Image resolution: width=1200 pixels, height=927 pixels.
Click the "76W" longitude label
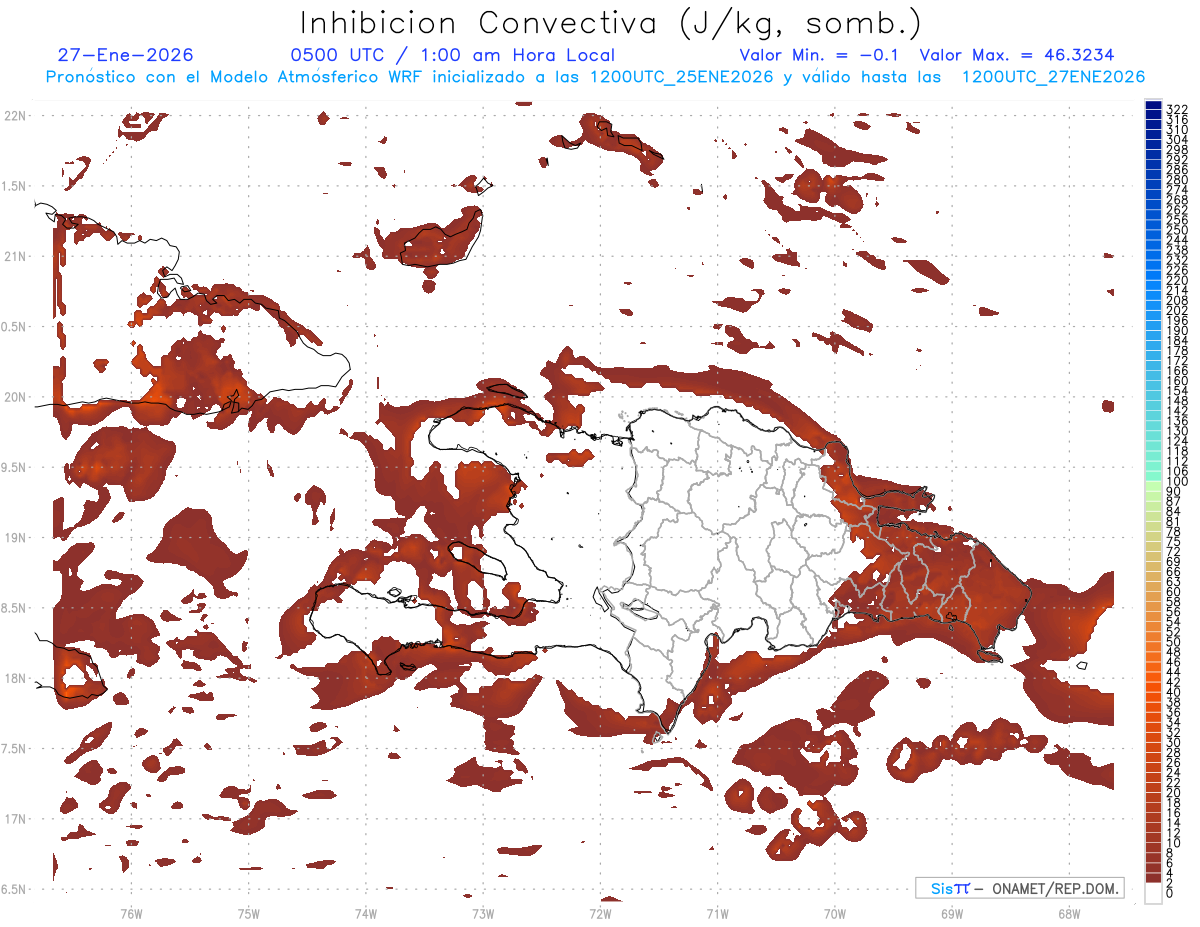point(131,913)
